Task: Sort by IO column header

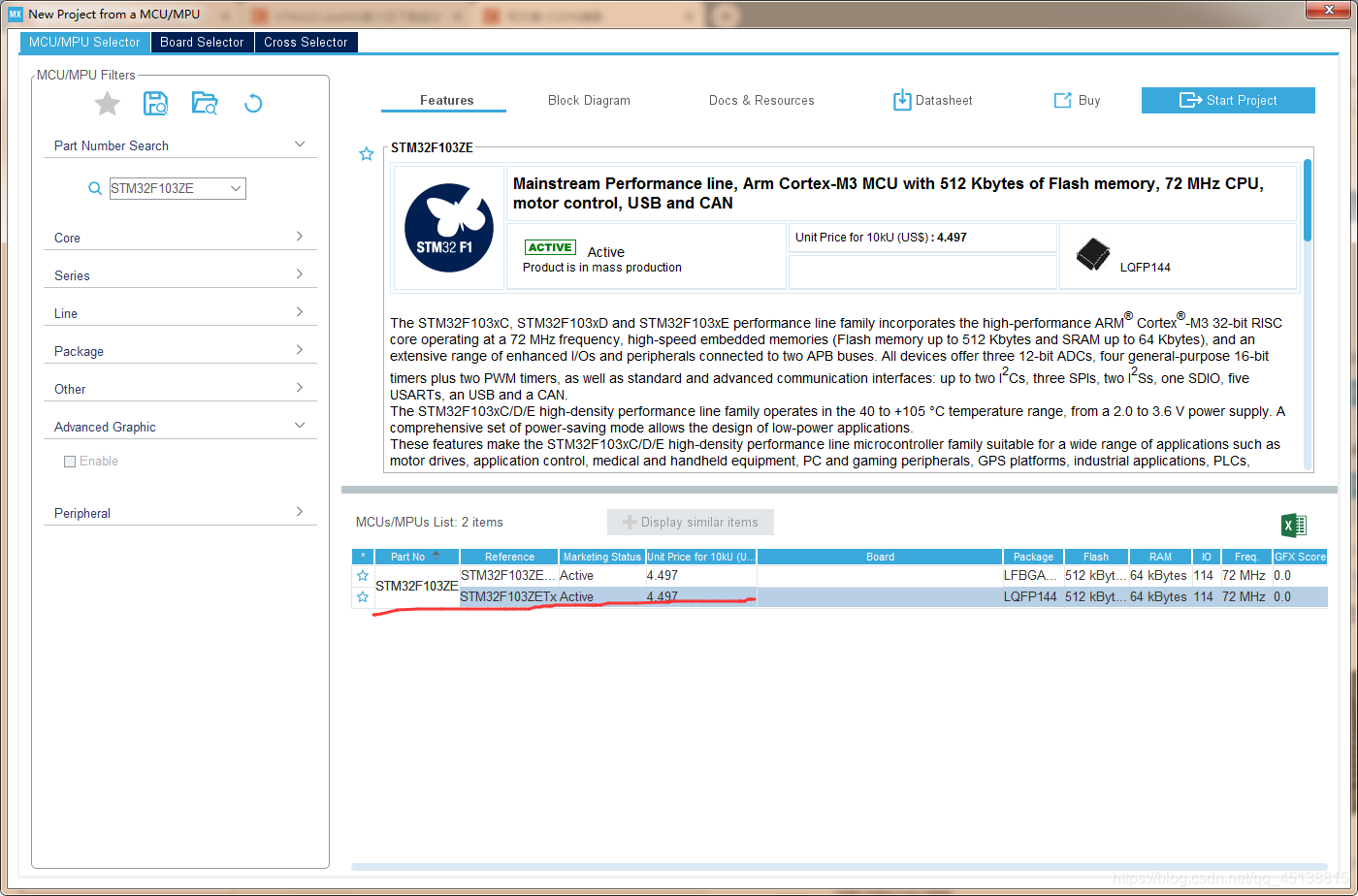Action: pos(1206,557)
